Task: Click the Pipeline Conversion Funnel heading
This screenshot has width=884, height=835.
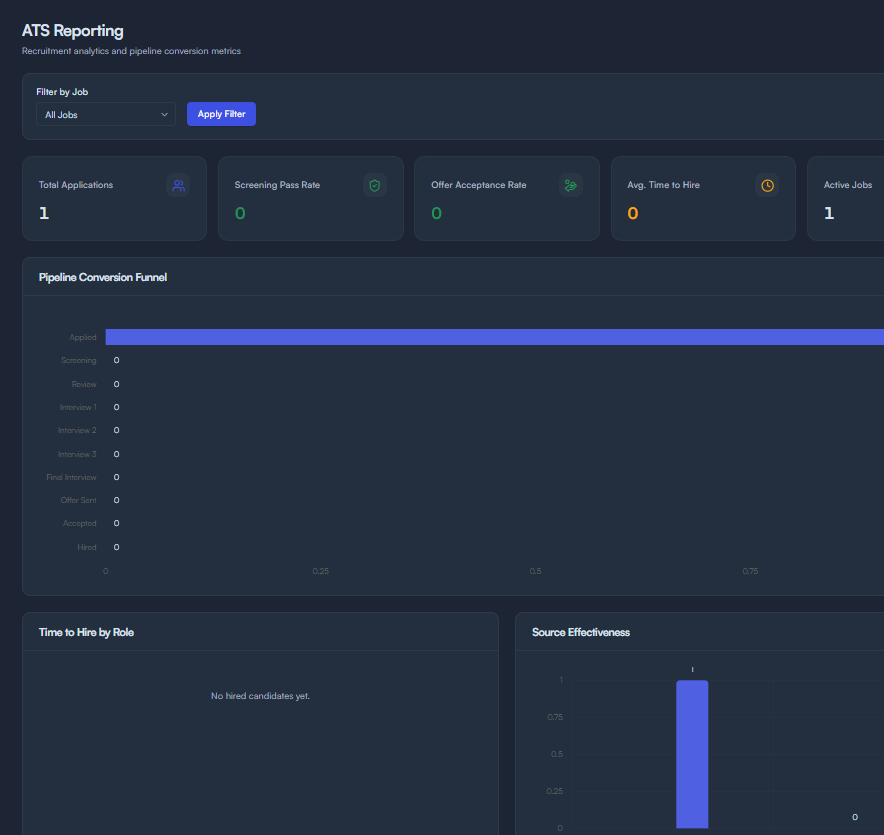Action: [x=103, y=277]
